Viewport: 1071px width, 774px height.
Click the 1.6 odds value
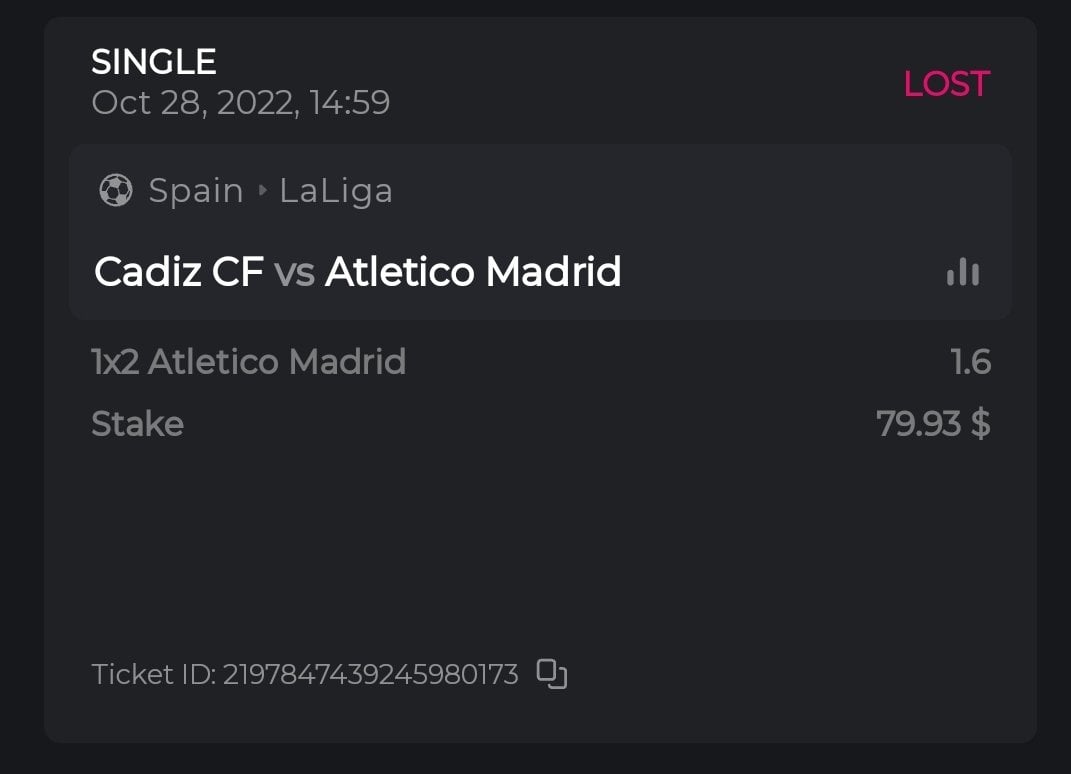(970, 361)
